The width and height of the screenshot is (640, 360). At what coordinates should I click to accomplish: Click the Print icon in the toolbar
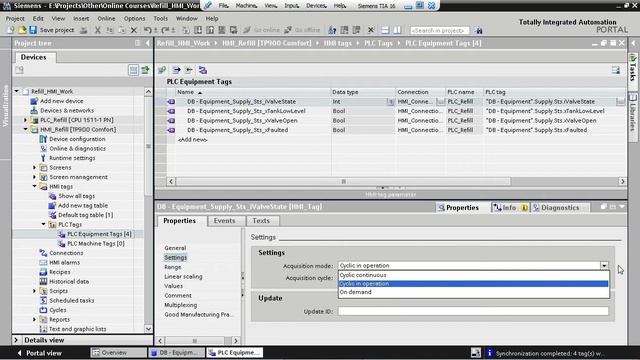84,30
